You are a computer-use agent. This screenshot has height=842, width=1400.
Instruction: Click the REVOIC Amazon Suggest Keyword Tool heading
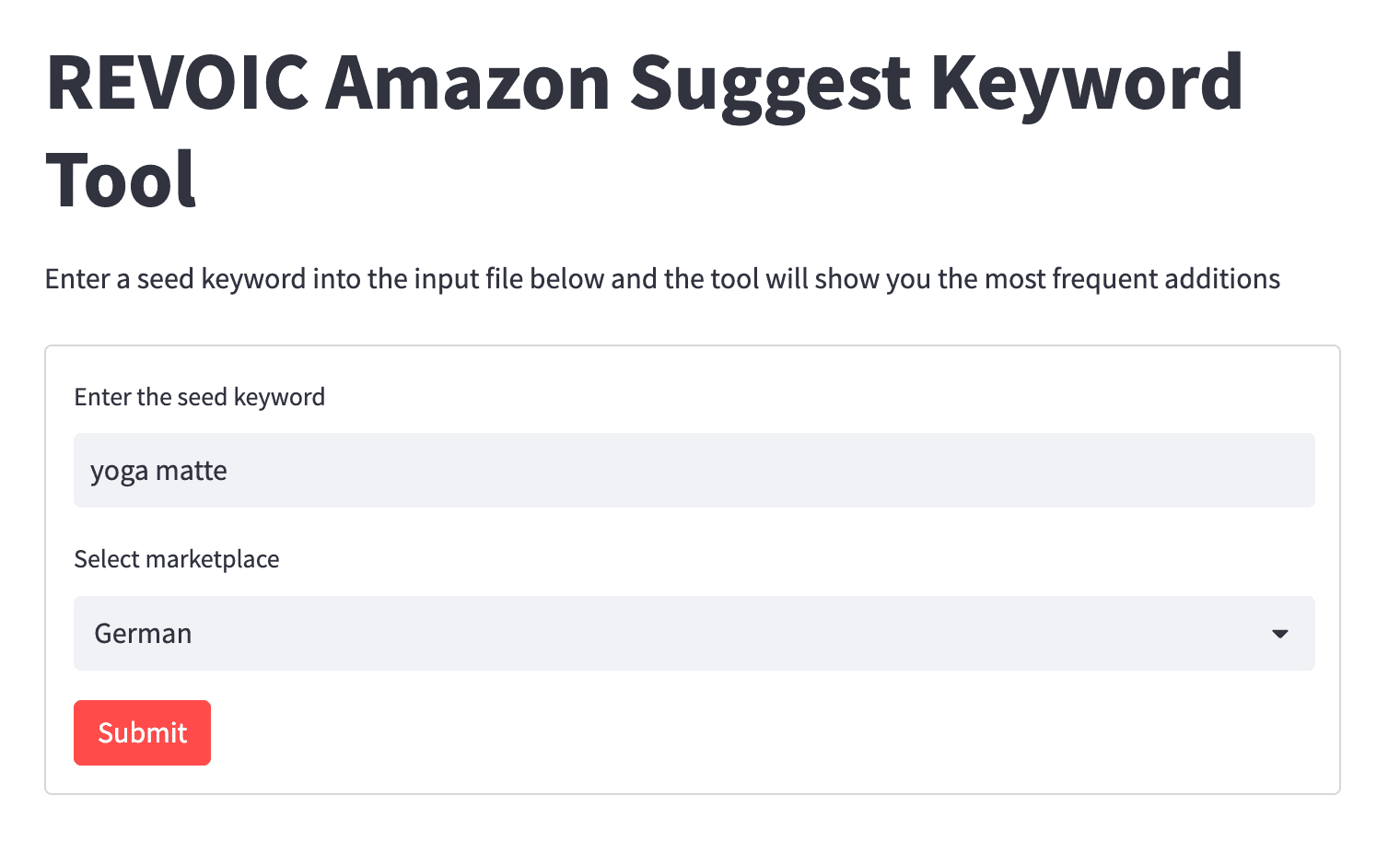(x=645, y=131)
